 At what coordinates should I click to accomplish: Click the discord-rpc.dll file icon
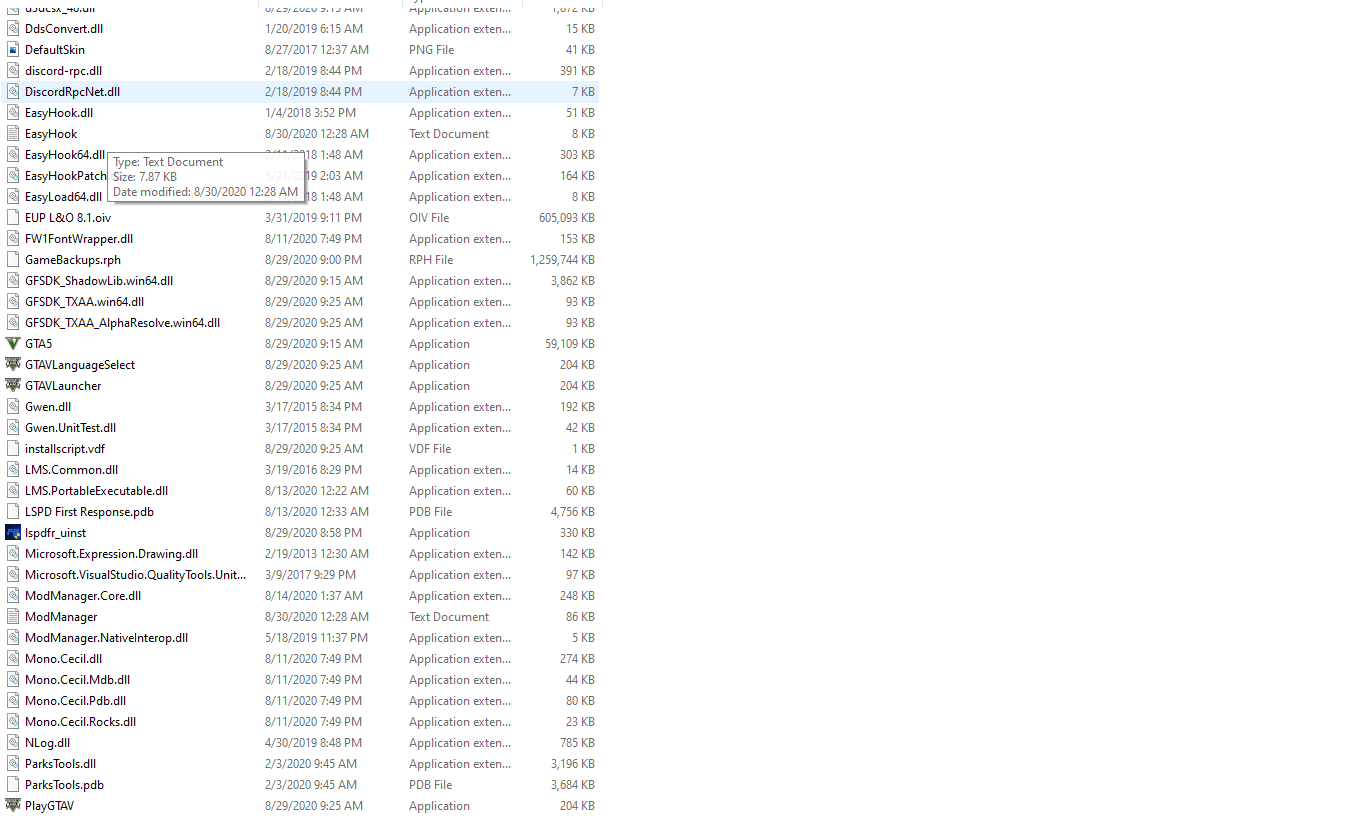[13, 71]
